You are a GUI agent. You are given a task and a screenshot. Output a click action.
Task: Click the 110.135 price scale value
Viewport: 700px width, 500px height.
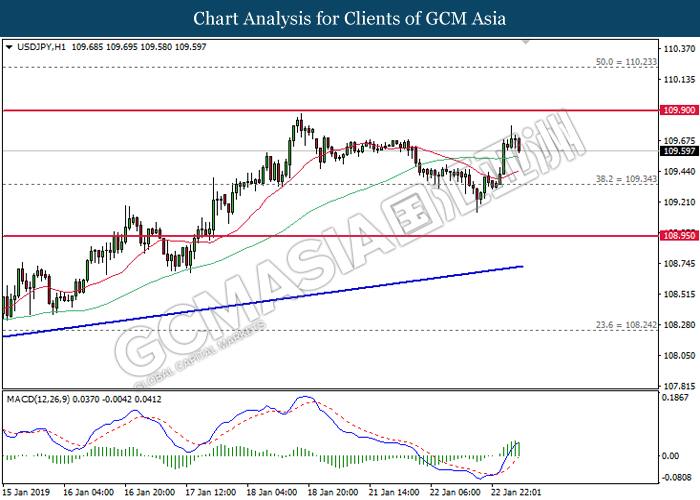[679, 80]
